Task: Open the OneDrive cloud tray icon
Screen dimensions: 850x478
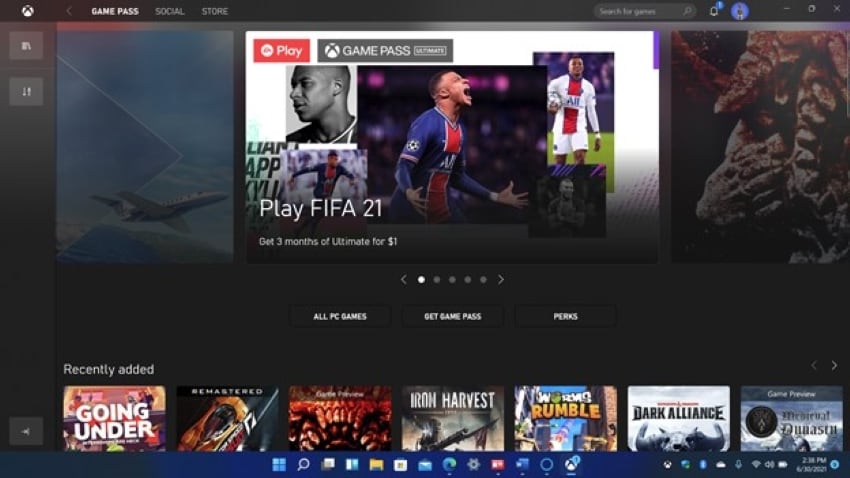Action: (x=720, y=464)
